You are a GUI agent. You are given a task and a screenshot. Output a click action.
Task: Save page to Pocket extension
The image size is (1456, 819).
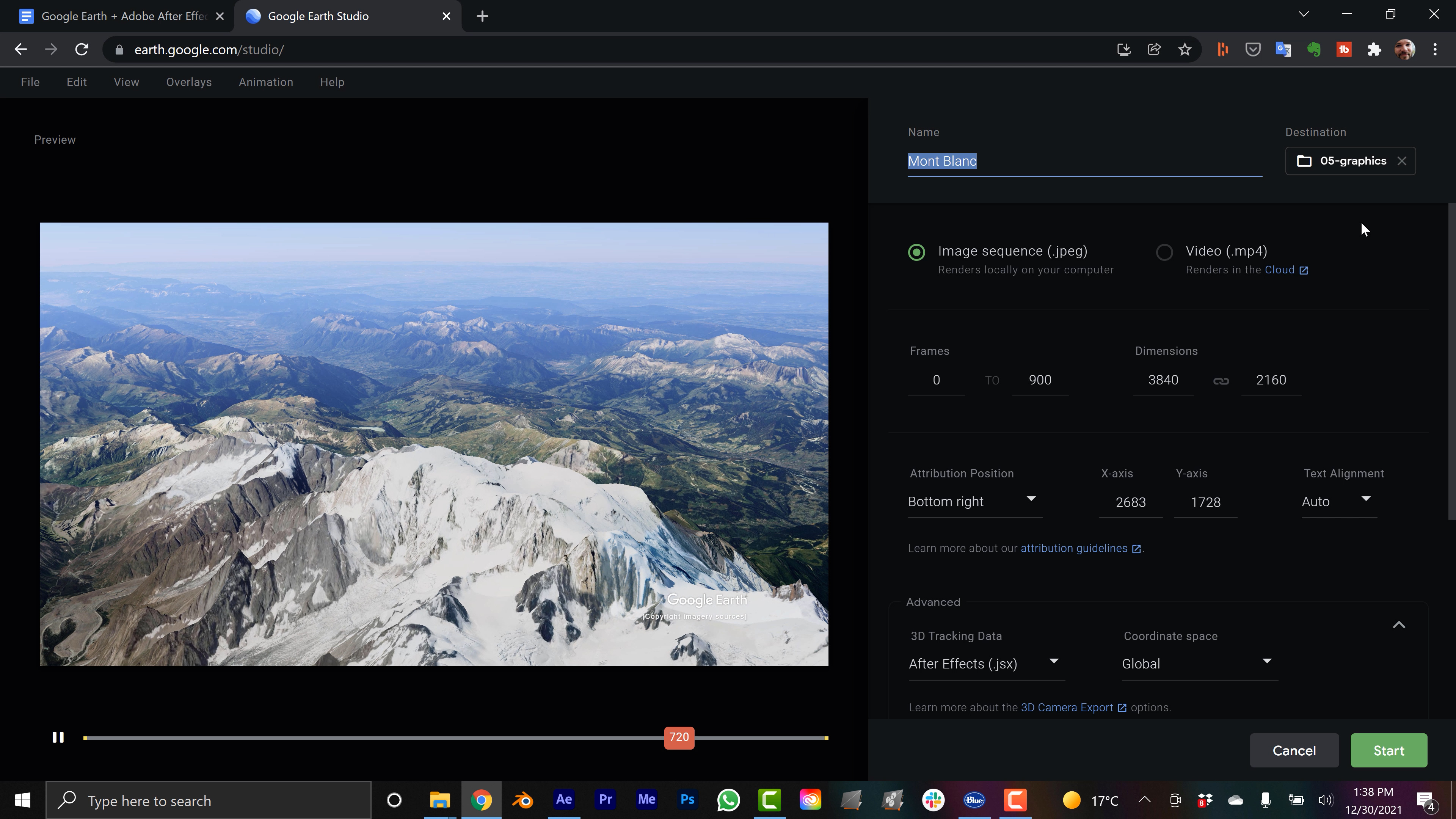1252,49
